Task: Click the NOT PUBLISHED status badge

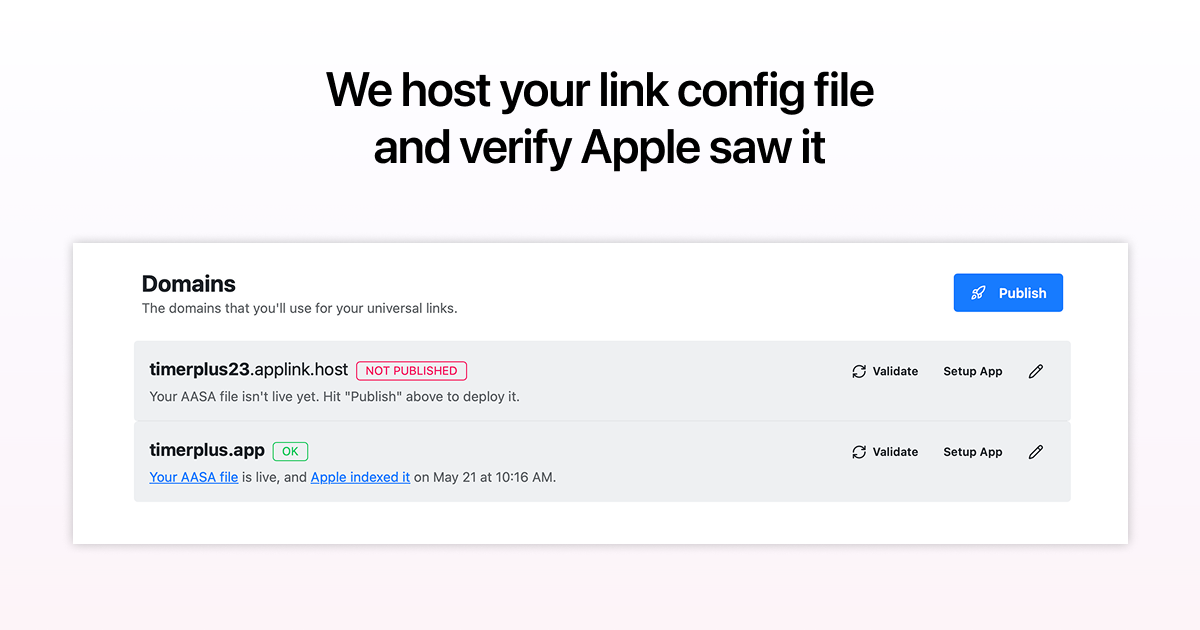Action: [411, 370]
